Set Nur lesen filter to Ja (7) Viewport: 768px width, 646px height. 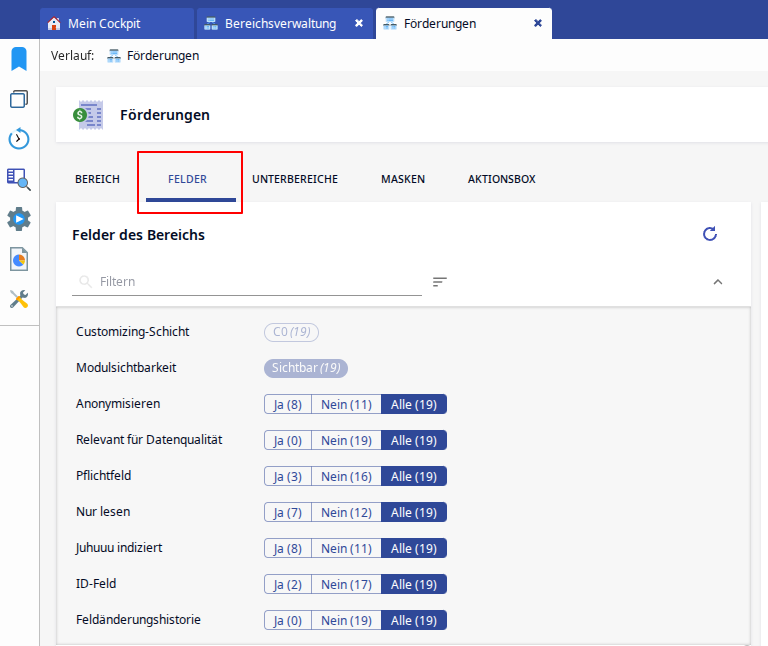point(288,512)
